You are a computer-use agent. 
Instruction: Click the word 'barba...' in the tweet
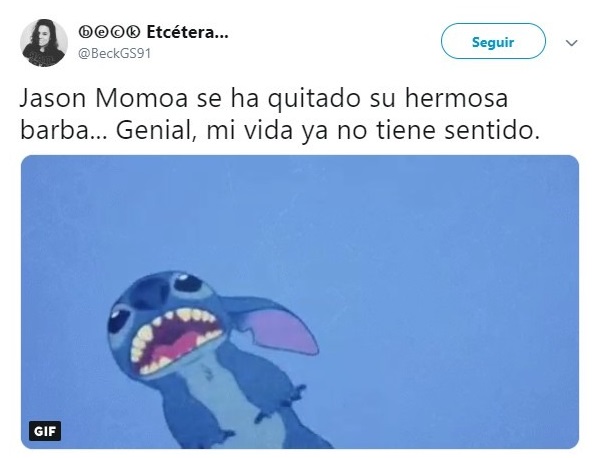[64, 130]
